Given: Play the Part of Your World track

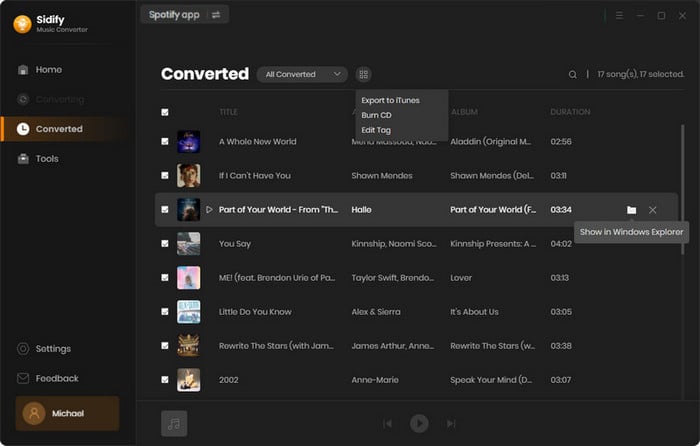Looking at the screenshot, I should (x=209, y=210).
